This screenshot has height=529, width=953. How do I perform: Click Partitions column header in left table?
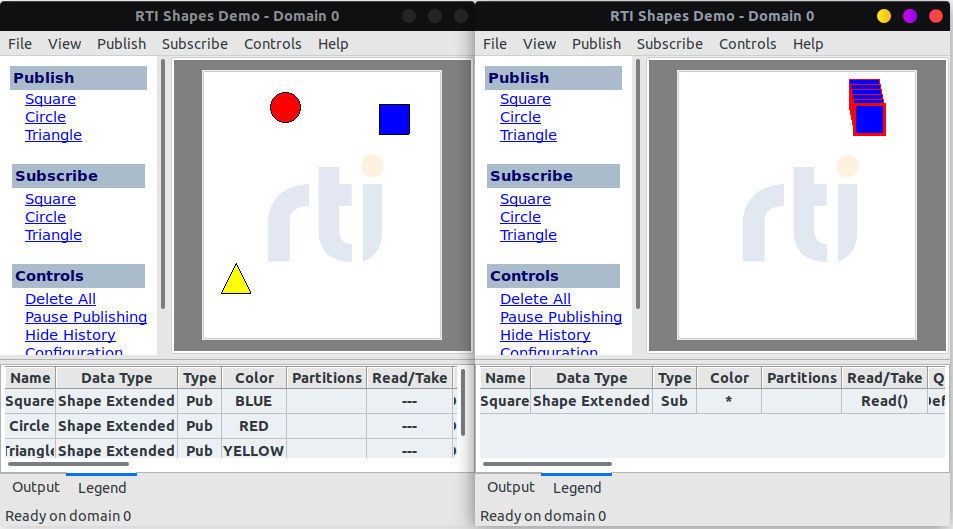coord(326,378)
